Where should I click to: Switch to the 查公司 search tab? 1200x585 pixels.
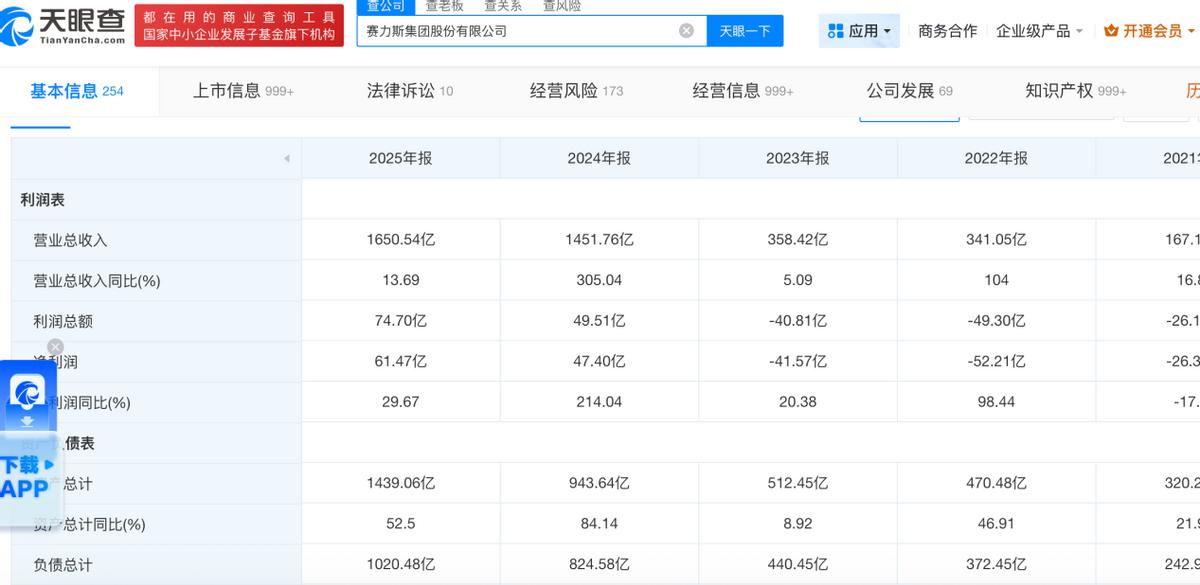tap(385, 6)
